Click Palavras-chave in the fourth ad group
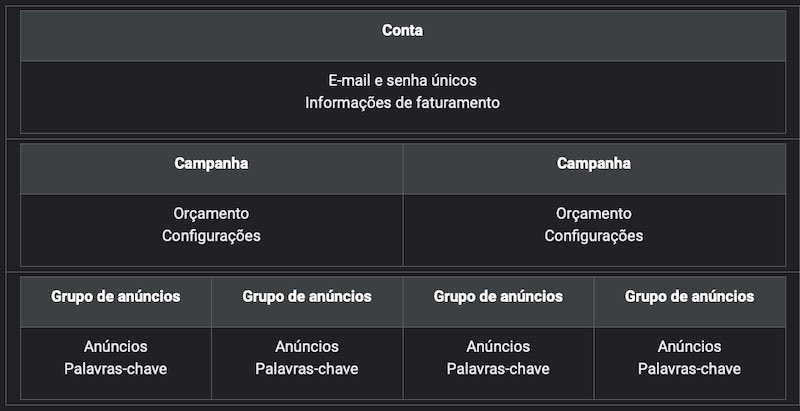 point(690,369)
